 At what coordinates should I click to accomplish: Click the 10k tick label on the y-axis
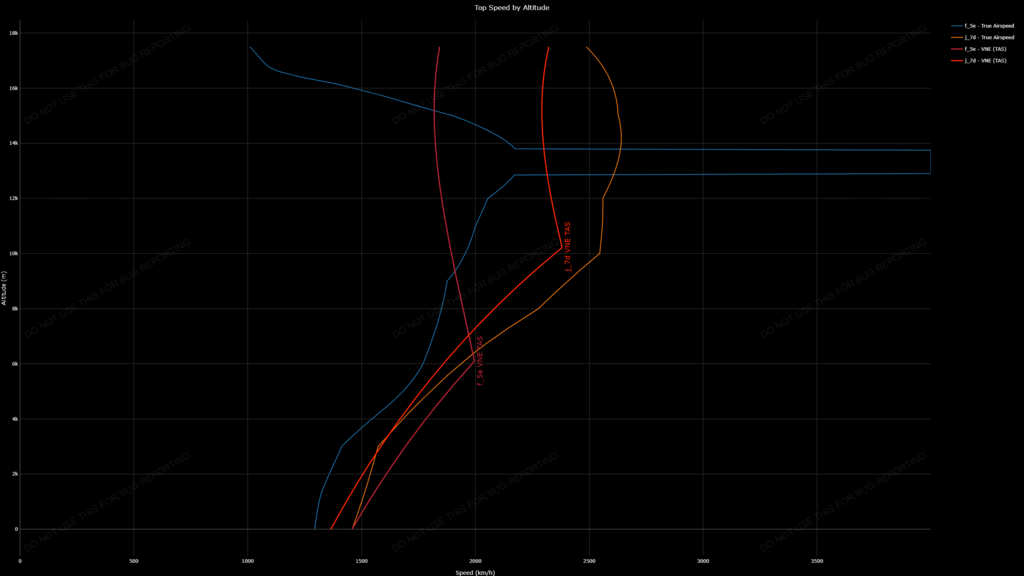click(13, 253)
